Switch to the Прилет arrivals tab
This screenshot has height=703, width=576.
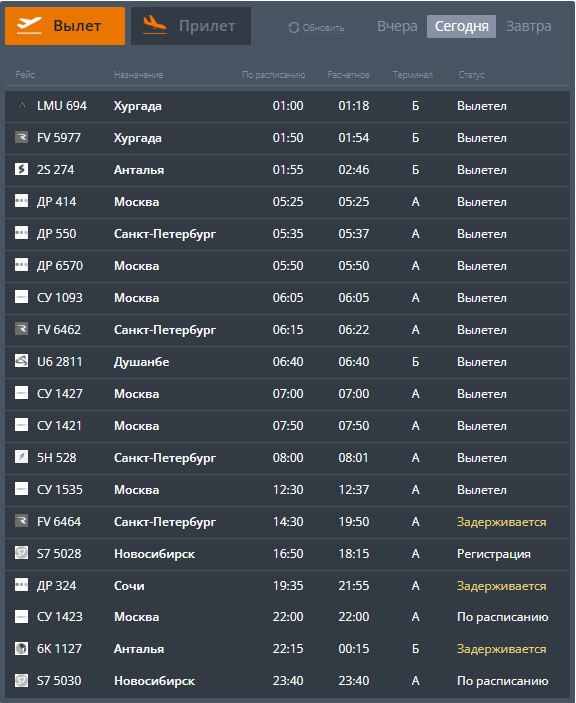click(x=191, y=26)
